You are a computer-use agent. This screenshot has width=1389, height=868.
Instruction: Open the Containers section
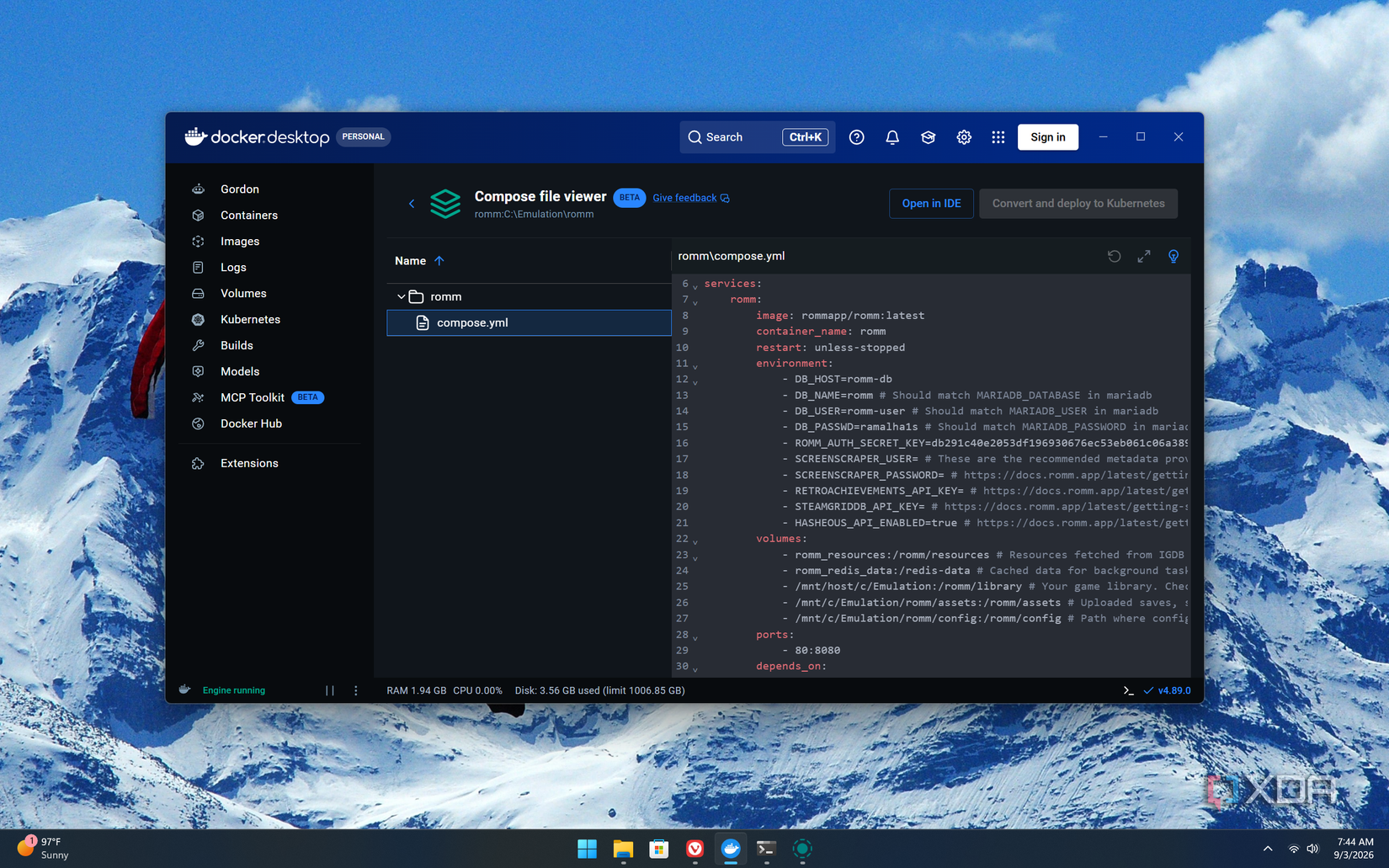pyautogui.click(x=248, y=216)
